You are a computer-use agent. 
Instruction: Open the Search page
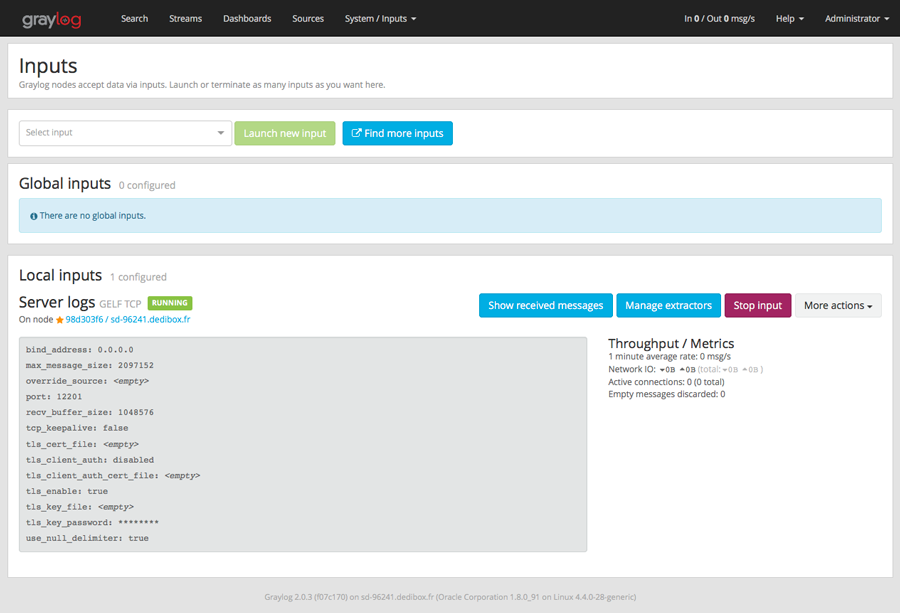134,18
